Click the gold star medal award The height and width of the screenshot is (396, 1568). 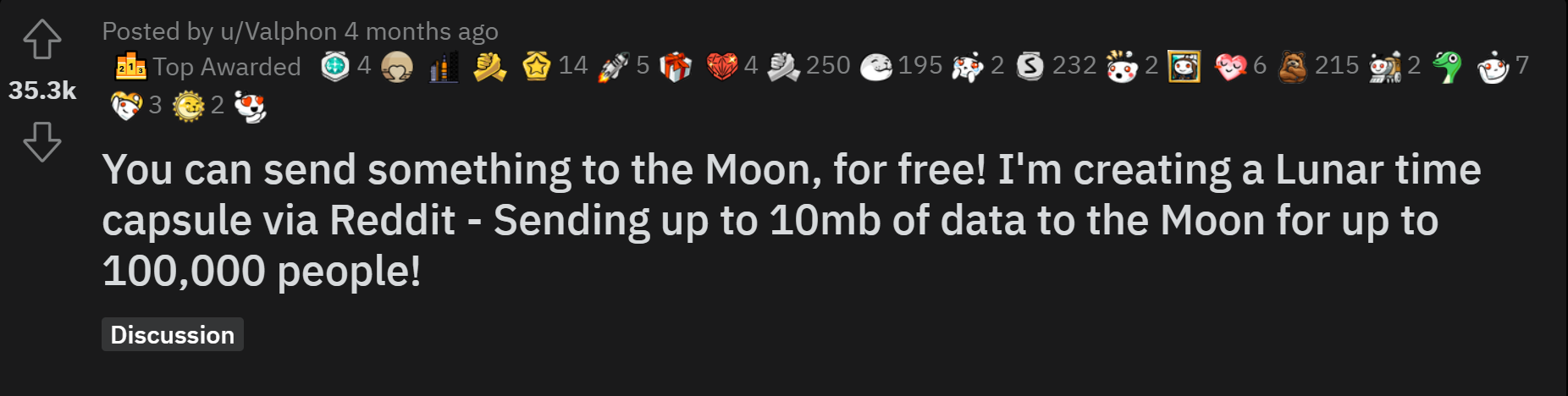pos(537,66)
